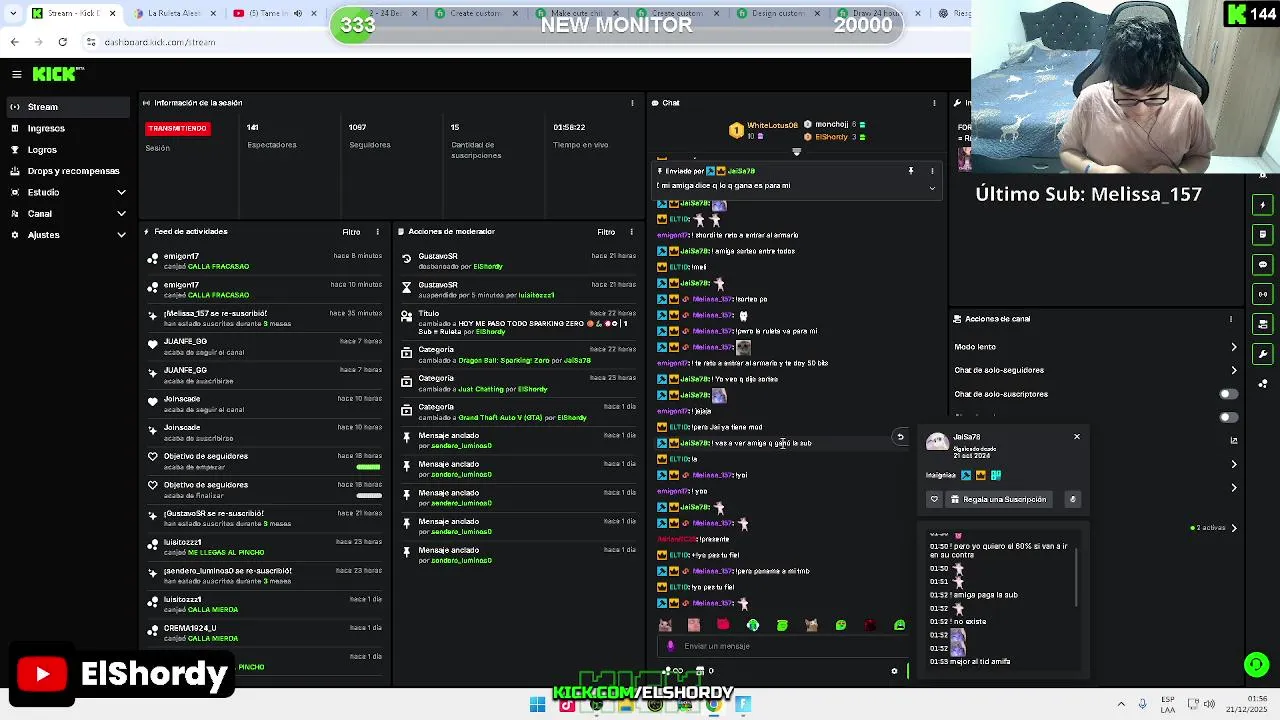Open Chat de solo-seguidores settings arrow

coord(1233,370)
